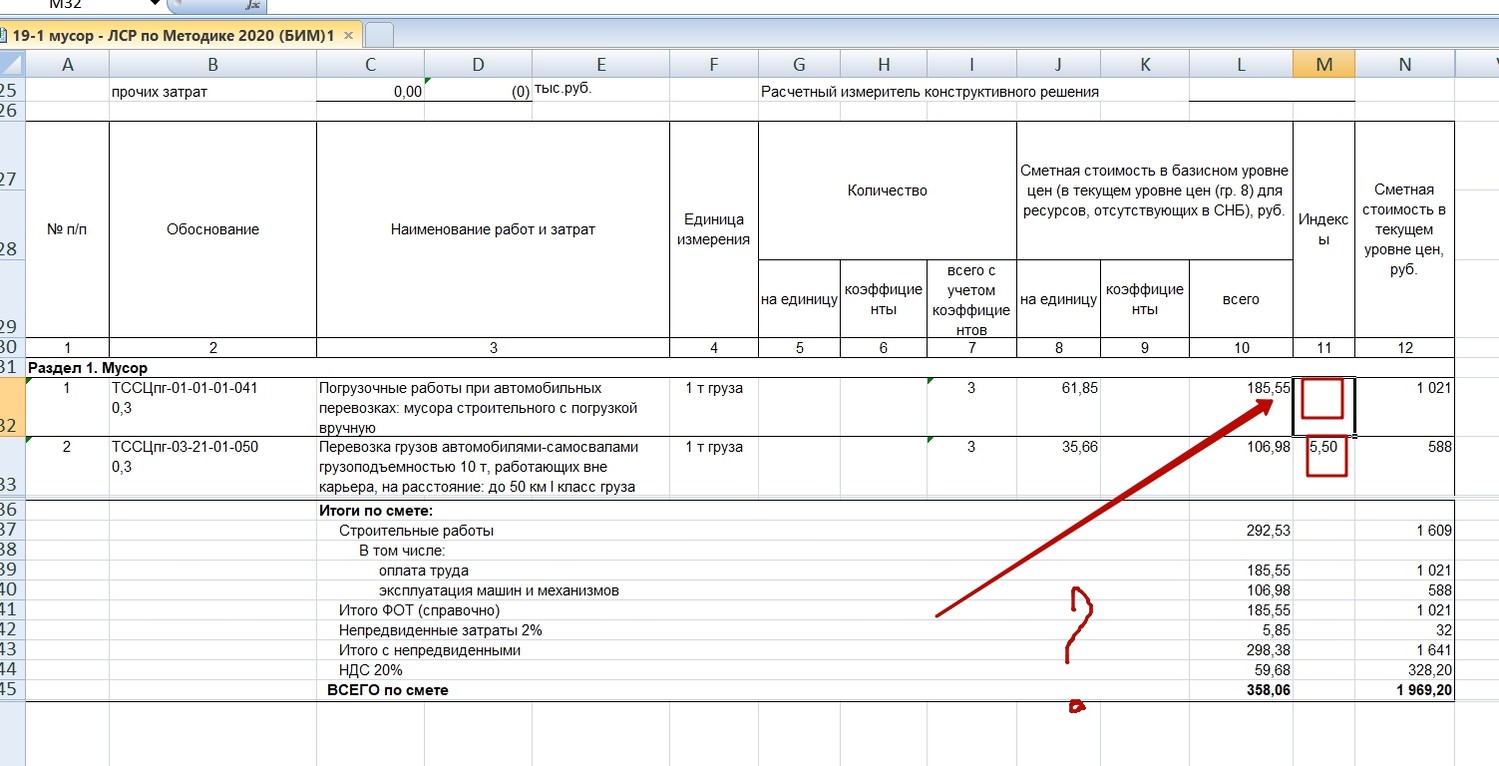Click the Select All corner of the sheet
Image resolution: width=1499 pixels, height=766 pixels.
coord(12,65)
